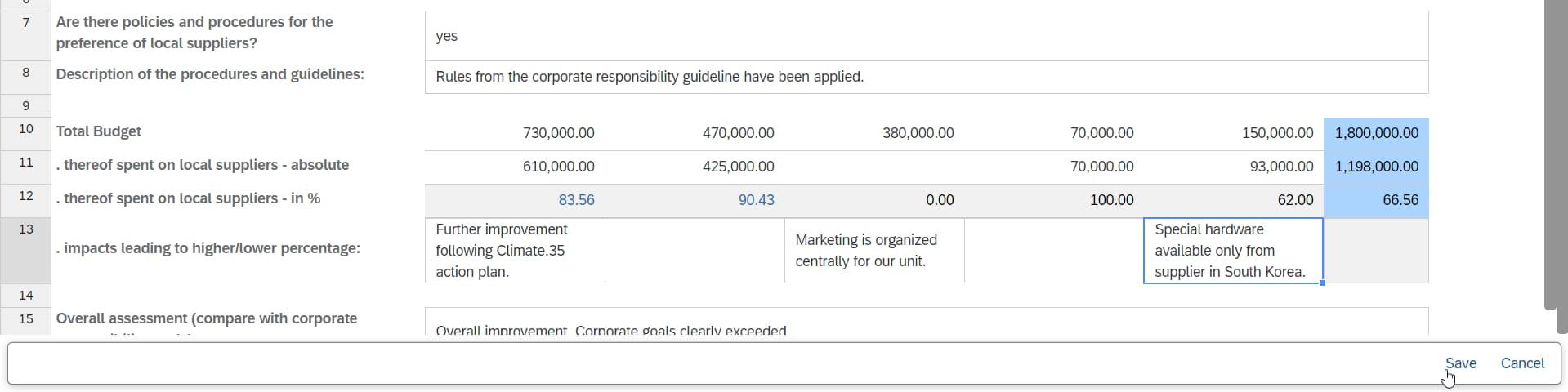Image resolution: width=1568 pixels, height=392 pixels.
Task: Click the 90.43 percentage cell
Action: point(695,200)
